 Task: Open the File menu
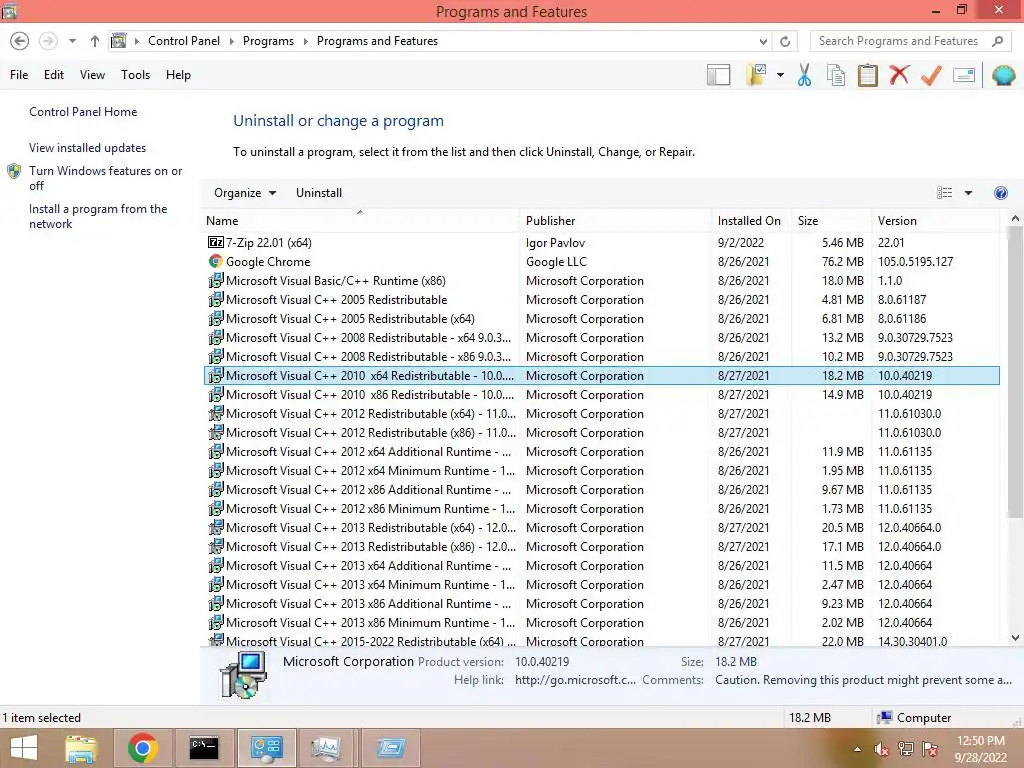(x=19, y=75)
